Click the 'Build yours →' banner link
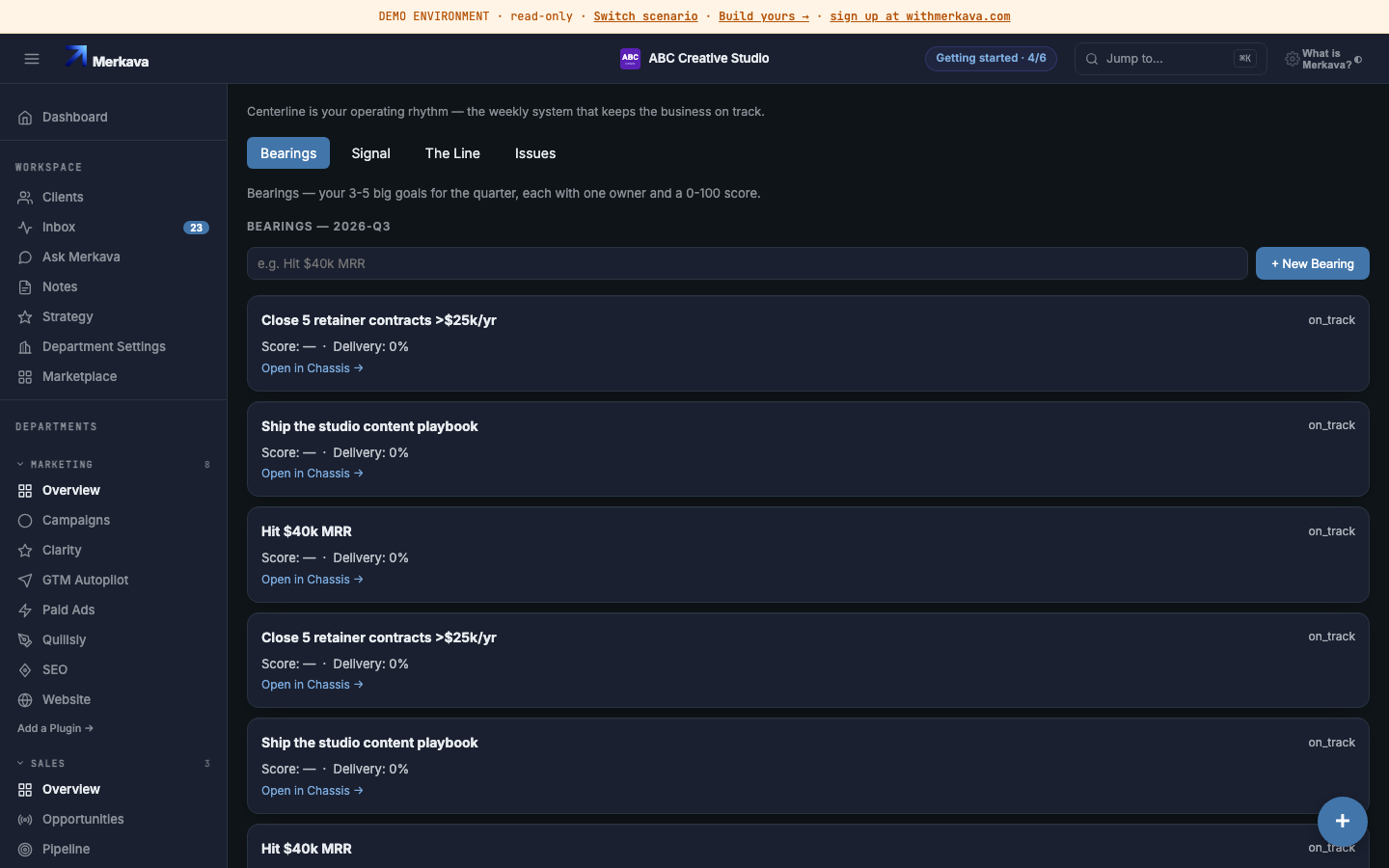This screenshot has width=1389, height=868. tap(764, 16)
